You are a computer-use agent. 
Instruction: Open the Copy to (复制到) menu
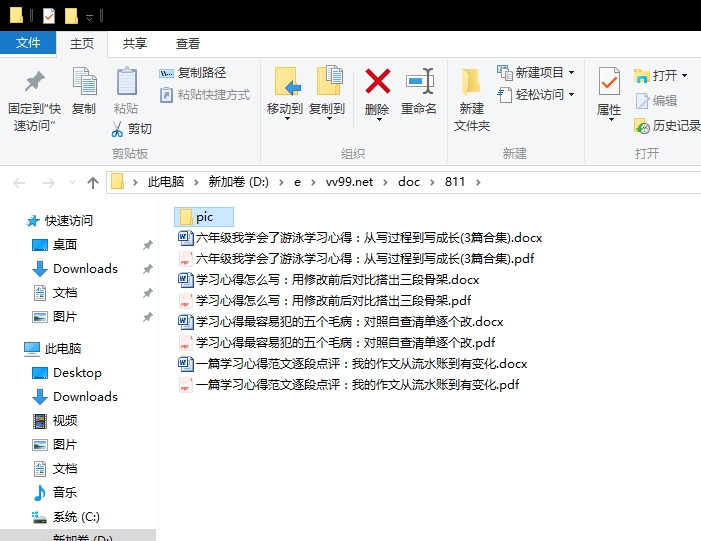(x=328, y=94)
